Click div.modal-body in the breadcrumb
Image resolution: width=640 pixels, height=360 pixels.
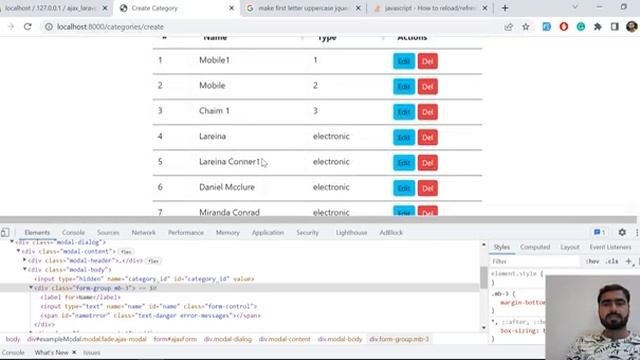(x=340, y=339)
